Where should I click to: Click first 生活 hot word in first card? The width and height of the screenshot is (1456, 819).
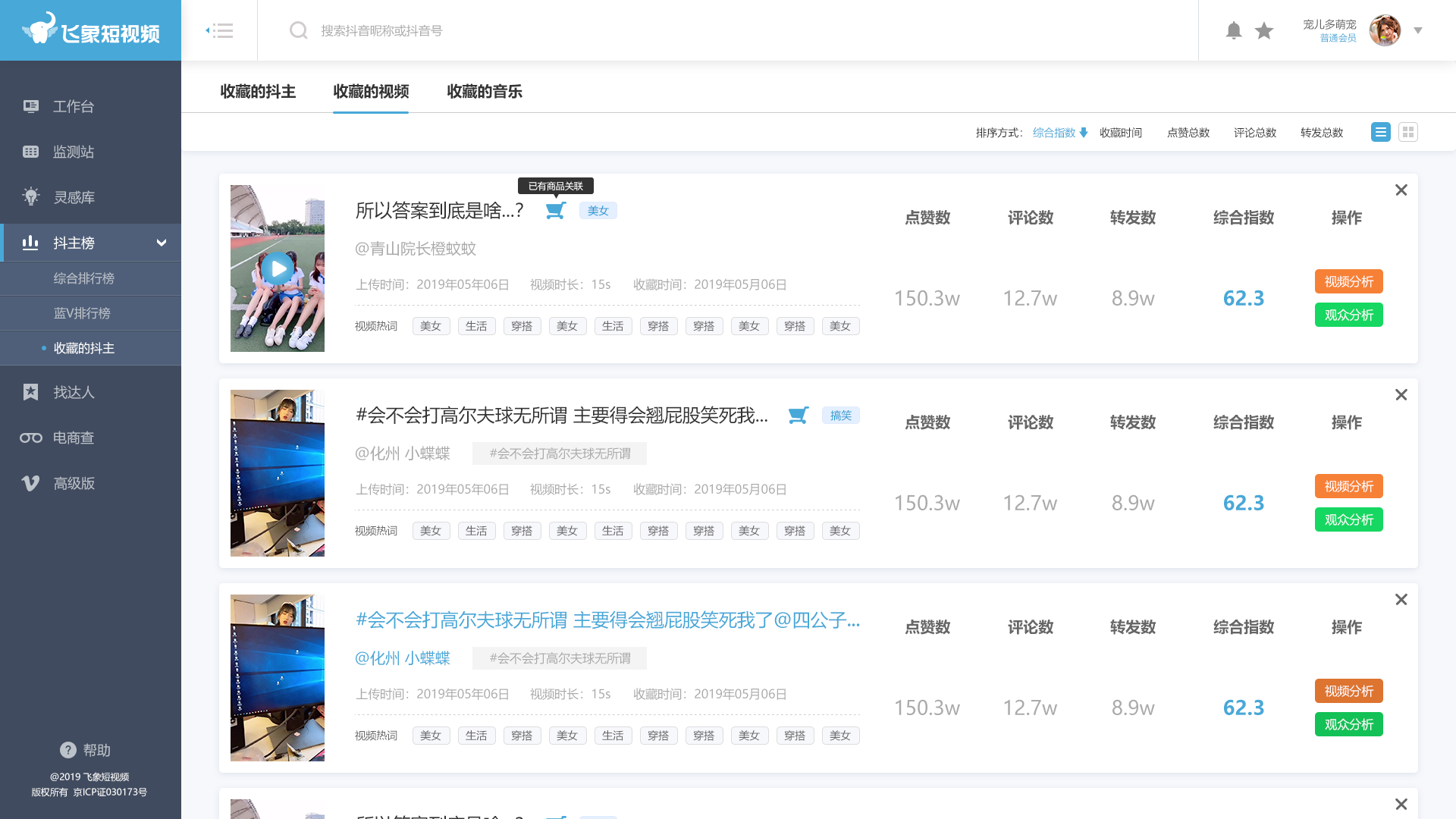click(x=476, y=326)
